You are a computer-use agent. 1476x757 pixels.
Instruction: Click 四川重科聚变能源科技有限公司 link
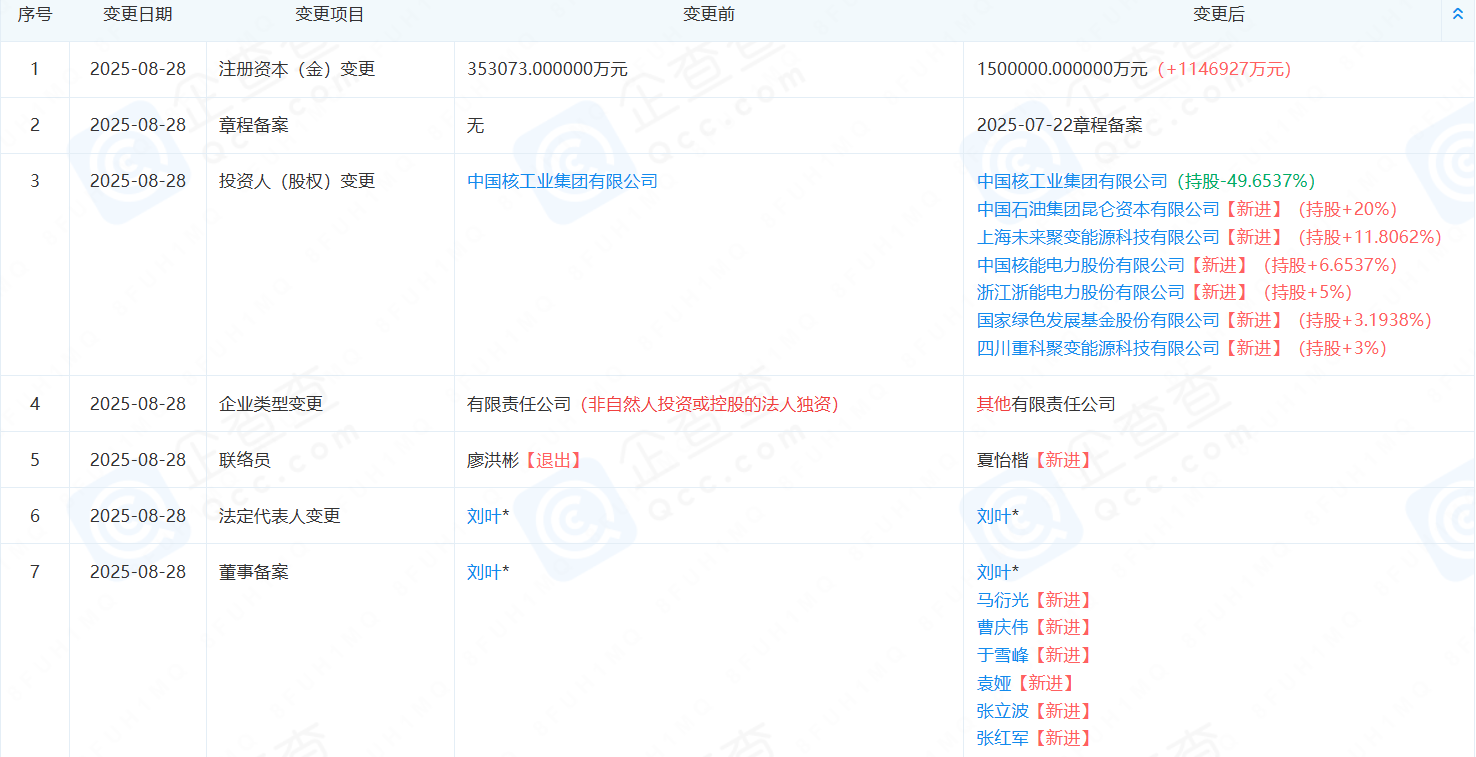point(1098,348)
